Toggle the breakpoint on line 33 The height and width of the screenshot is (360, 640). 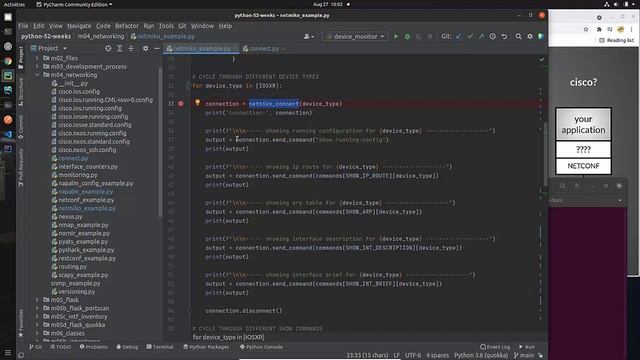(181, 104)
